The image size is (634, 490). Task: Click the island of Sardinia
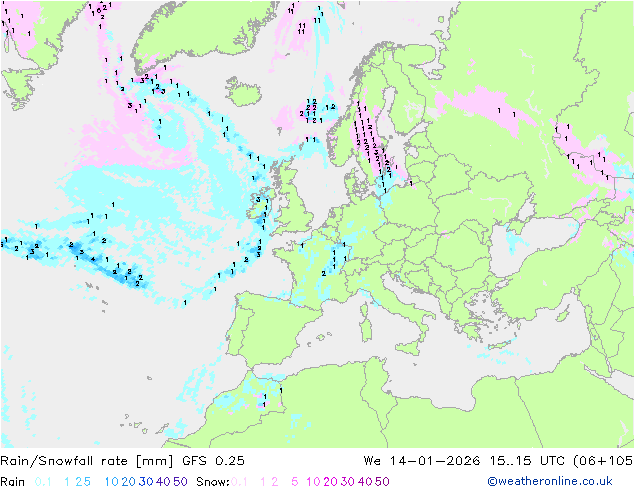366,327
